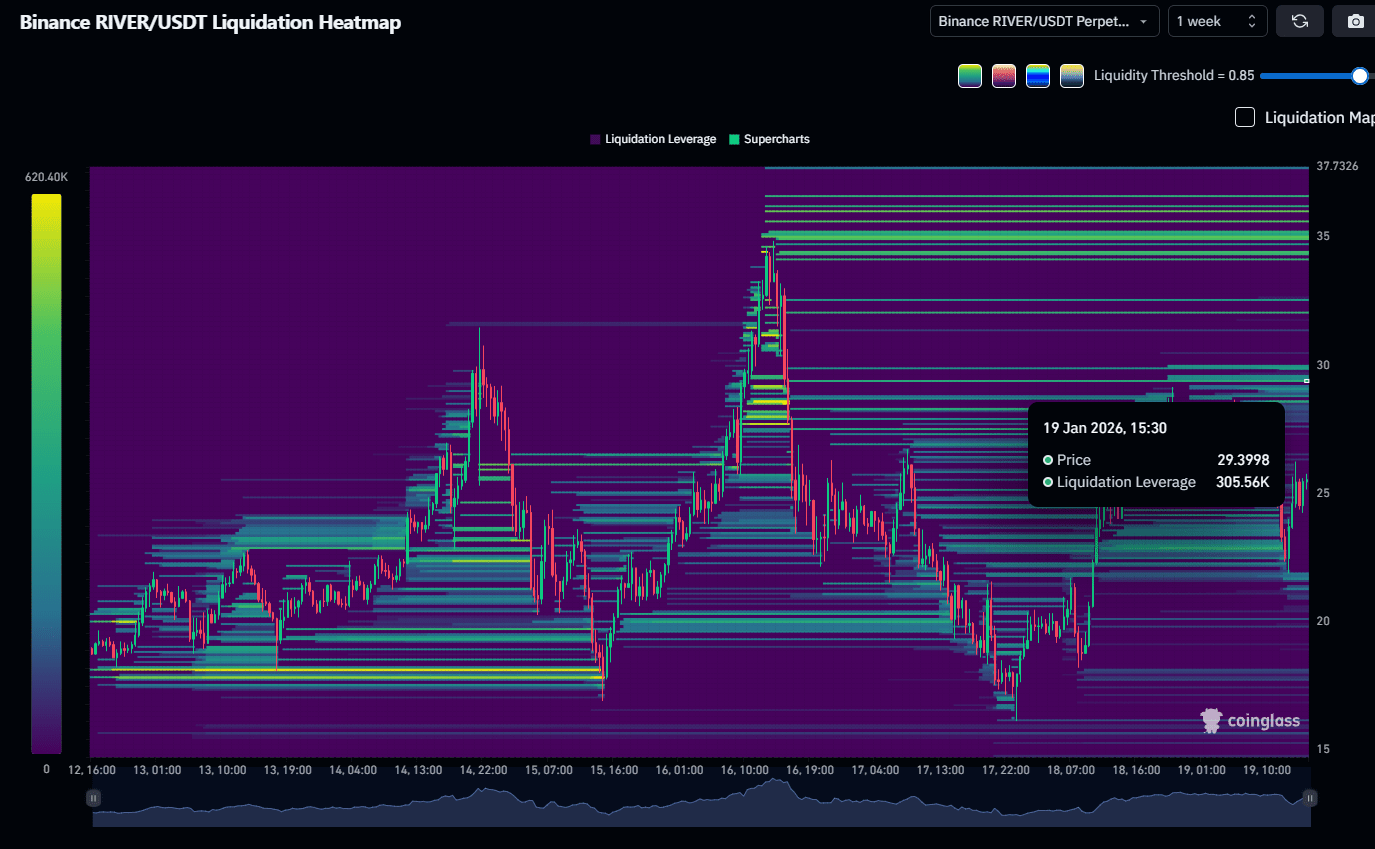Enable the Liquidation Map checkbox
1375x849 pixels.
pyautogui.click(x=1245, y=118)
